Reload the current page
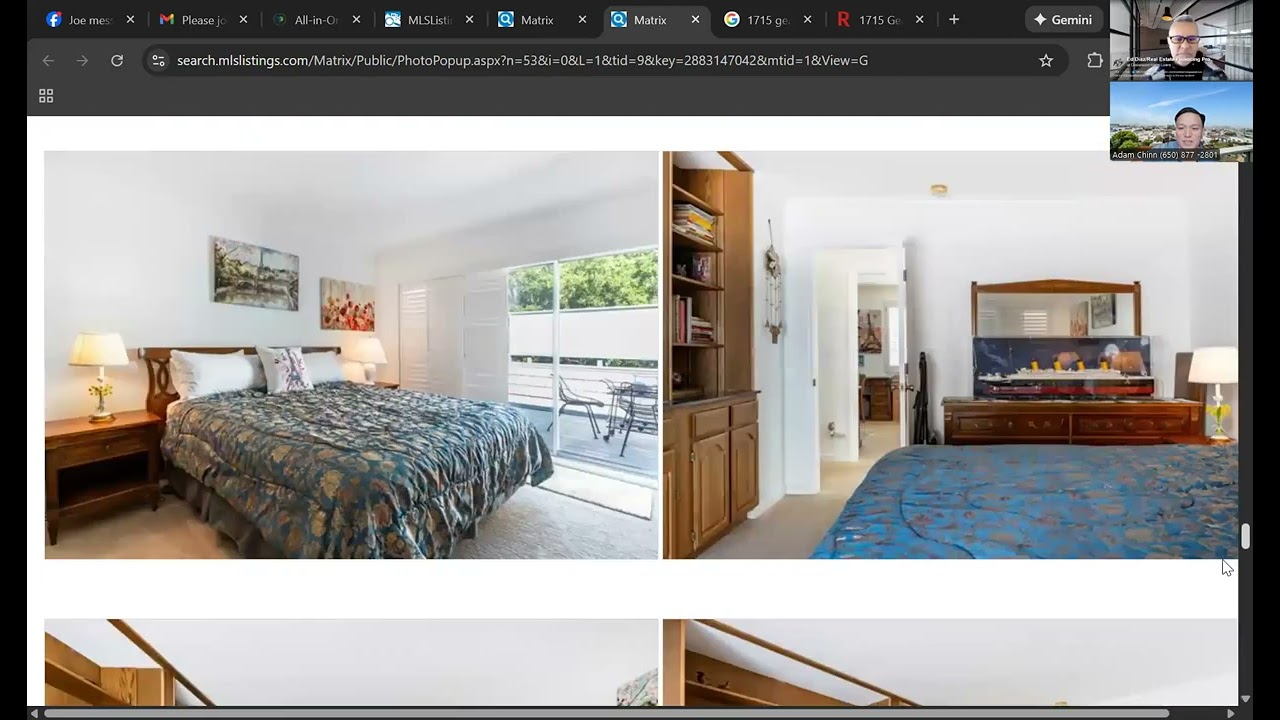 click(117, 60)
